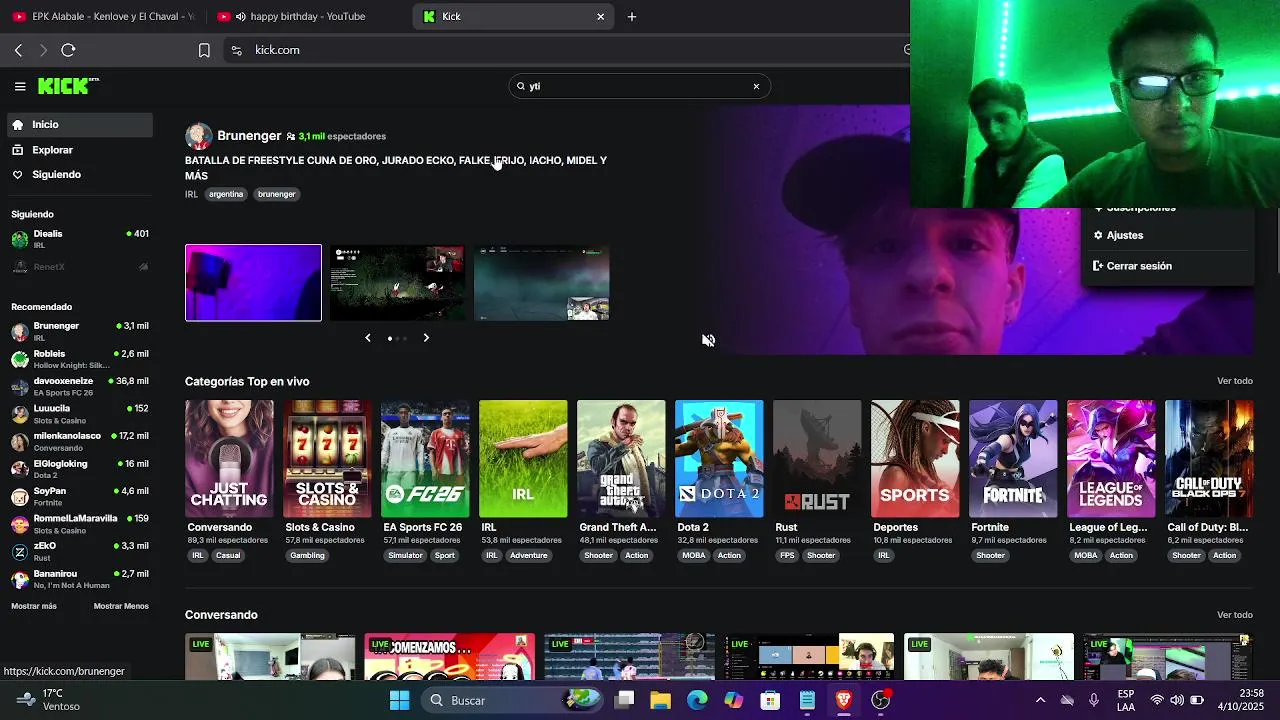Viewport: 1280px width, 720px height.
Task: Select the argentina tag
Action: click(226, 194)
